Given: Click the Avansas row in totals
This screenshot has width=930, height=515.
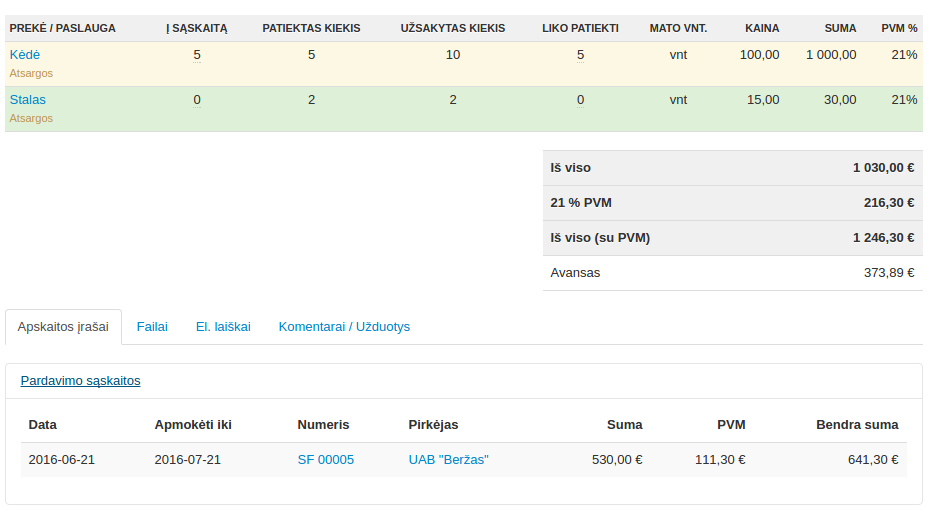Looking at the screenshot, I should (x=732, y=273).
